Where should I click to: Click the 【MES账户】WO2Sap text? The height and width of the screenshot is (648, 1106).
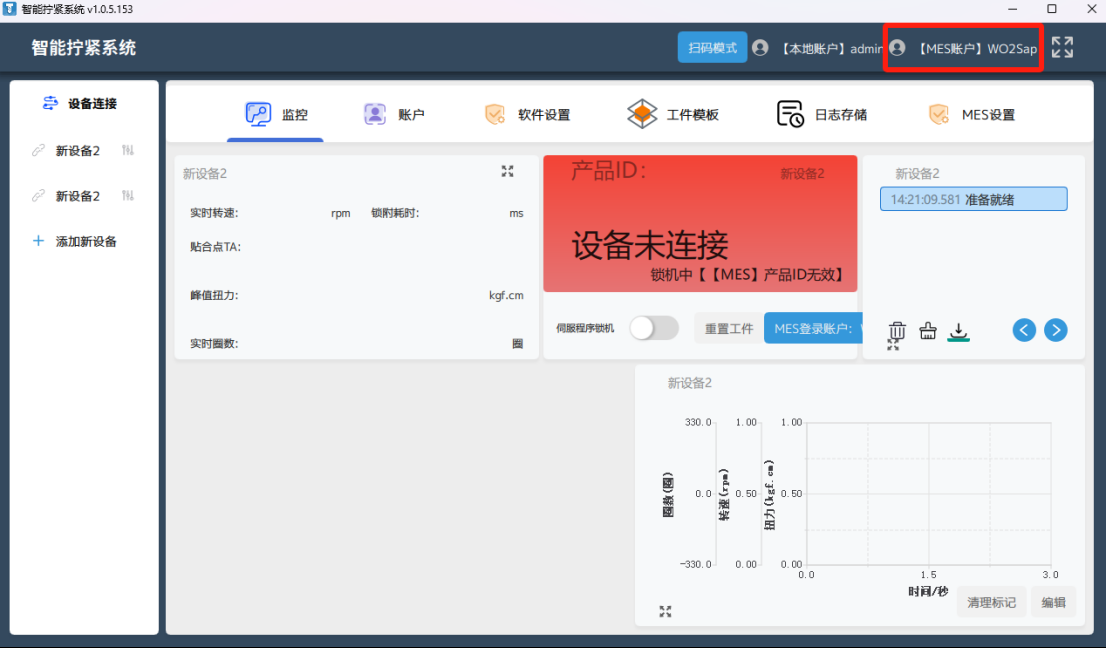976,49
